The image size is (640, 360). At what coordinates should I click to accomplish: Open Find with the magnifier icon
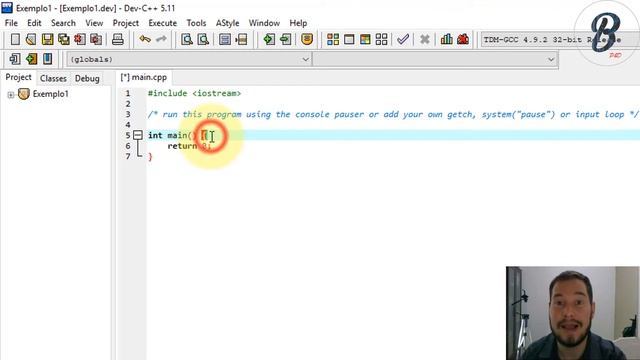(x=187, y=39)
